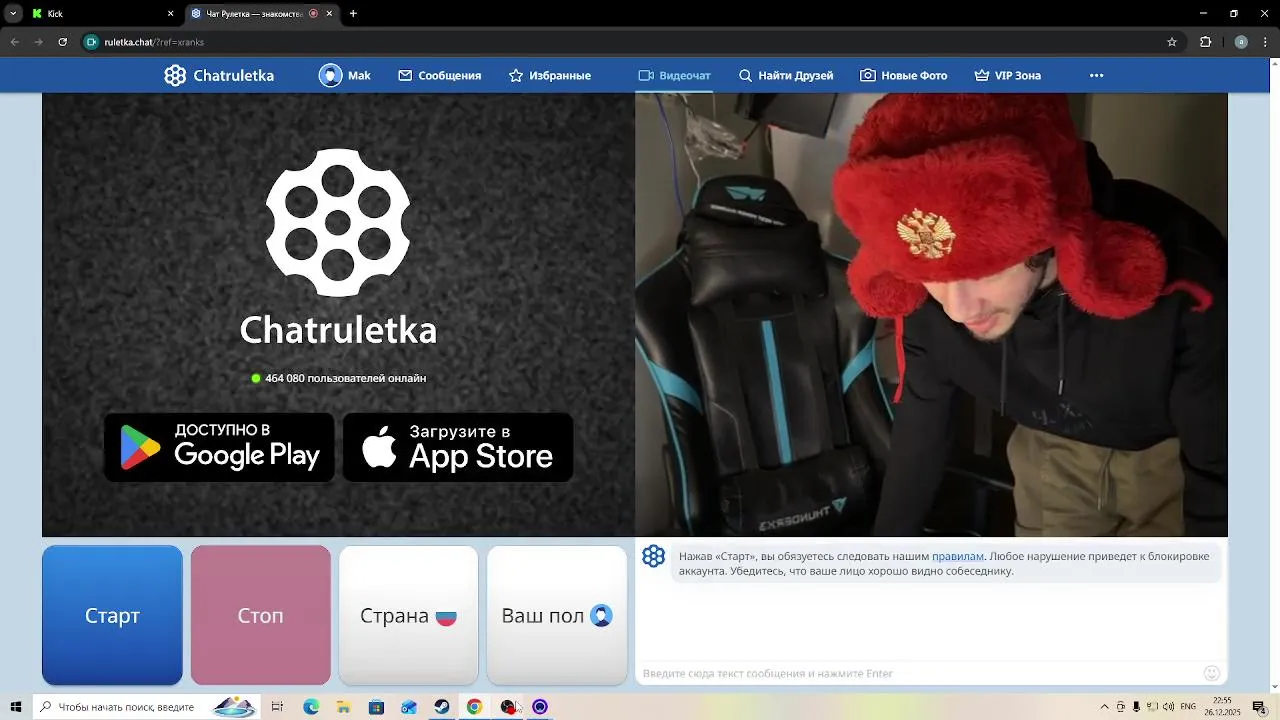The image size is (1280, 720).
Task: Open VIP Зона section
Action: 1008,76
